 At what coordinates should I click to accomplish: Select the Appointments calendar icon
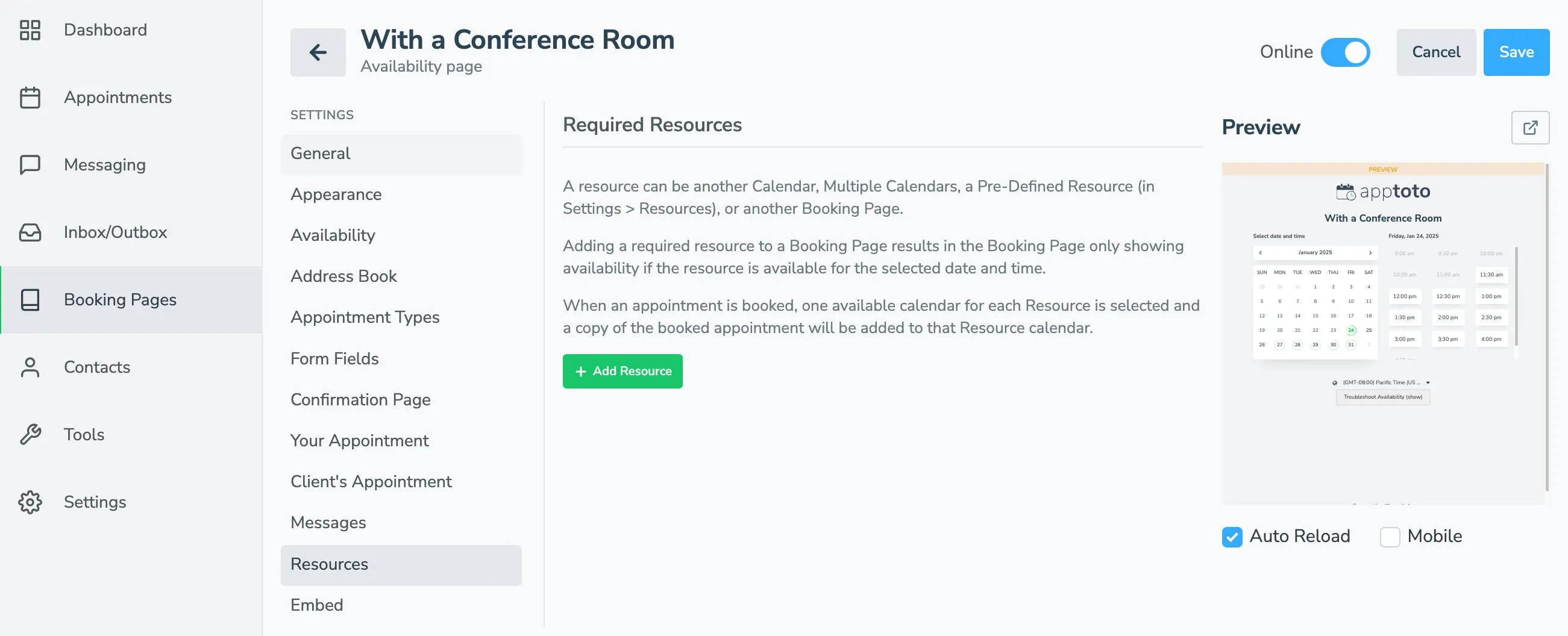31,98
